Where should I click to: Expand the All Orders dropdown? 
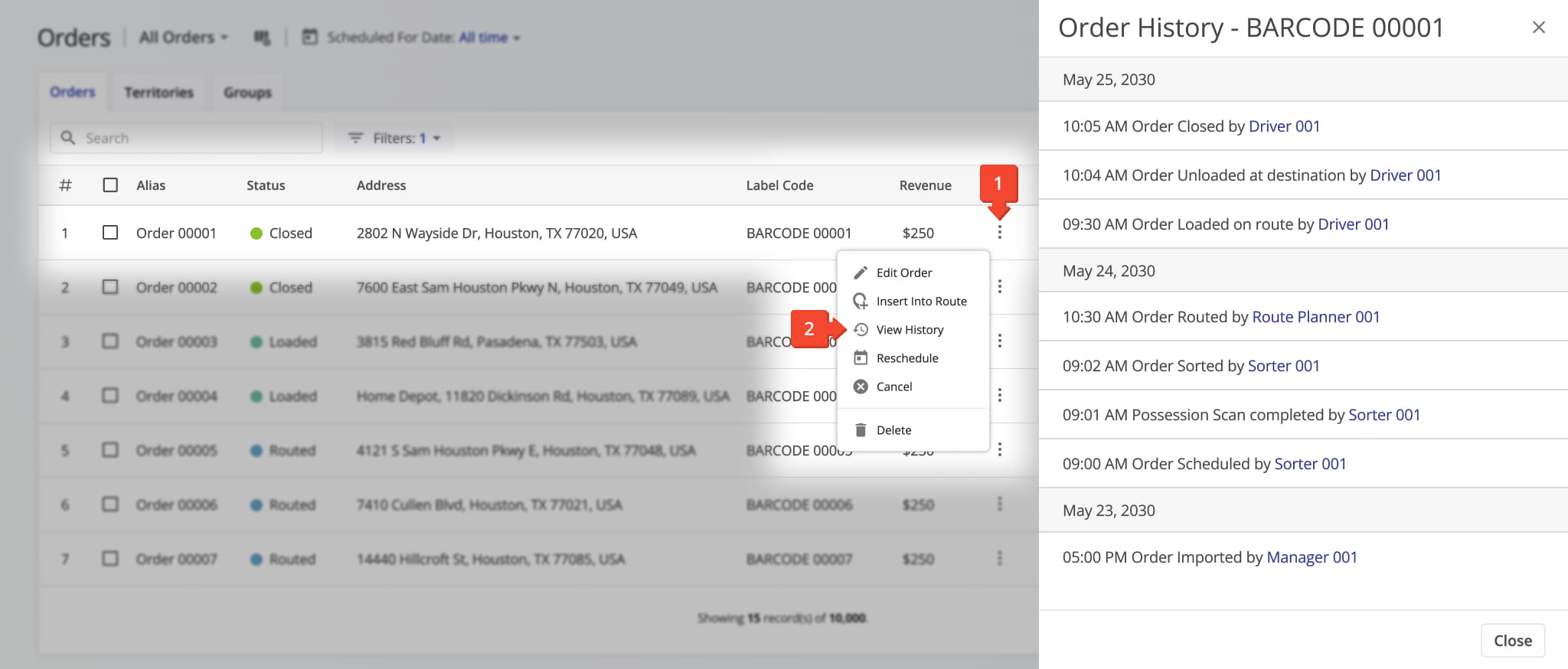pyautogui.click(x=184, y=38)
